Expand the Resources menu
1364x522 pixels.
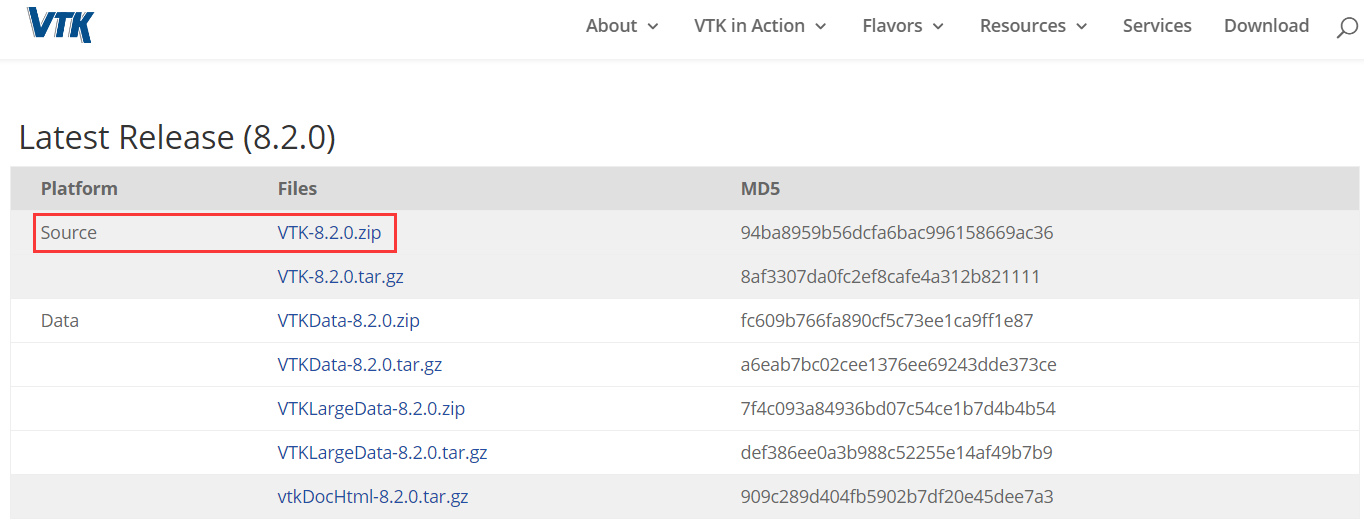1033,26
